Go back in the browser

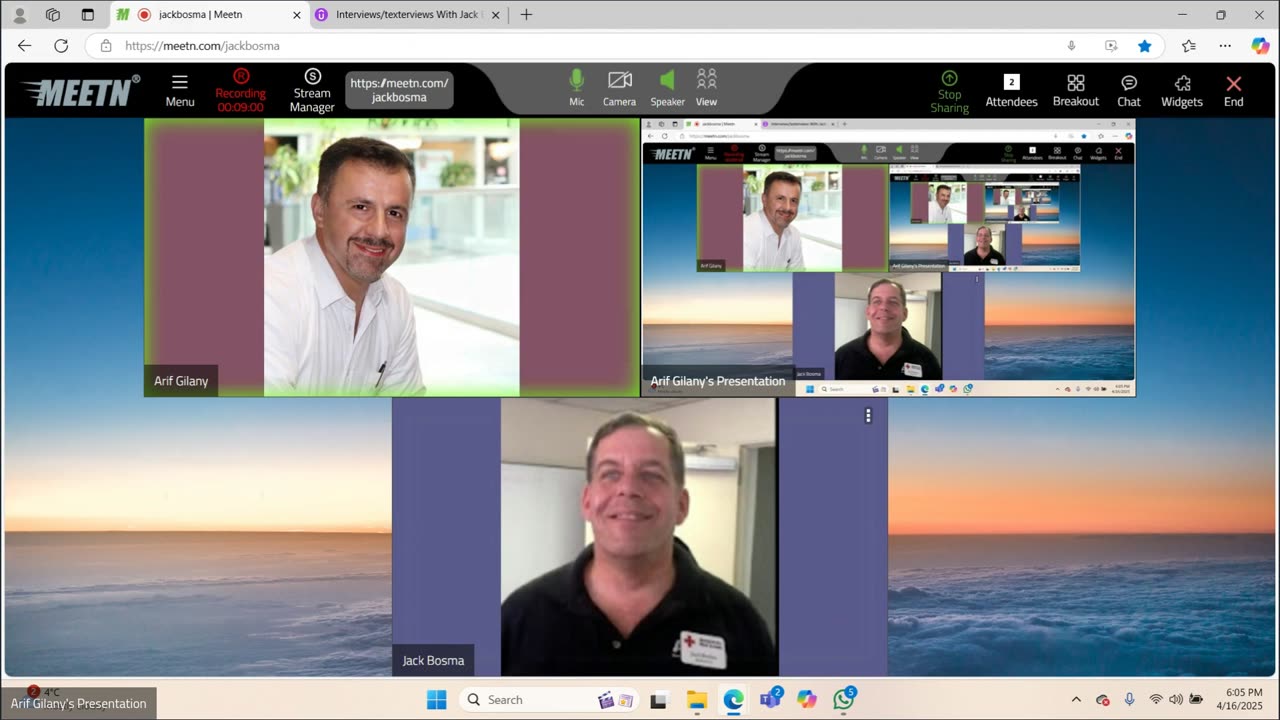click(x=25, y=46)
